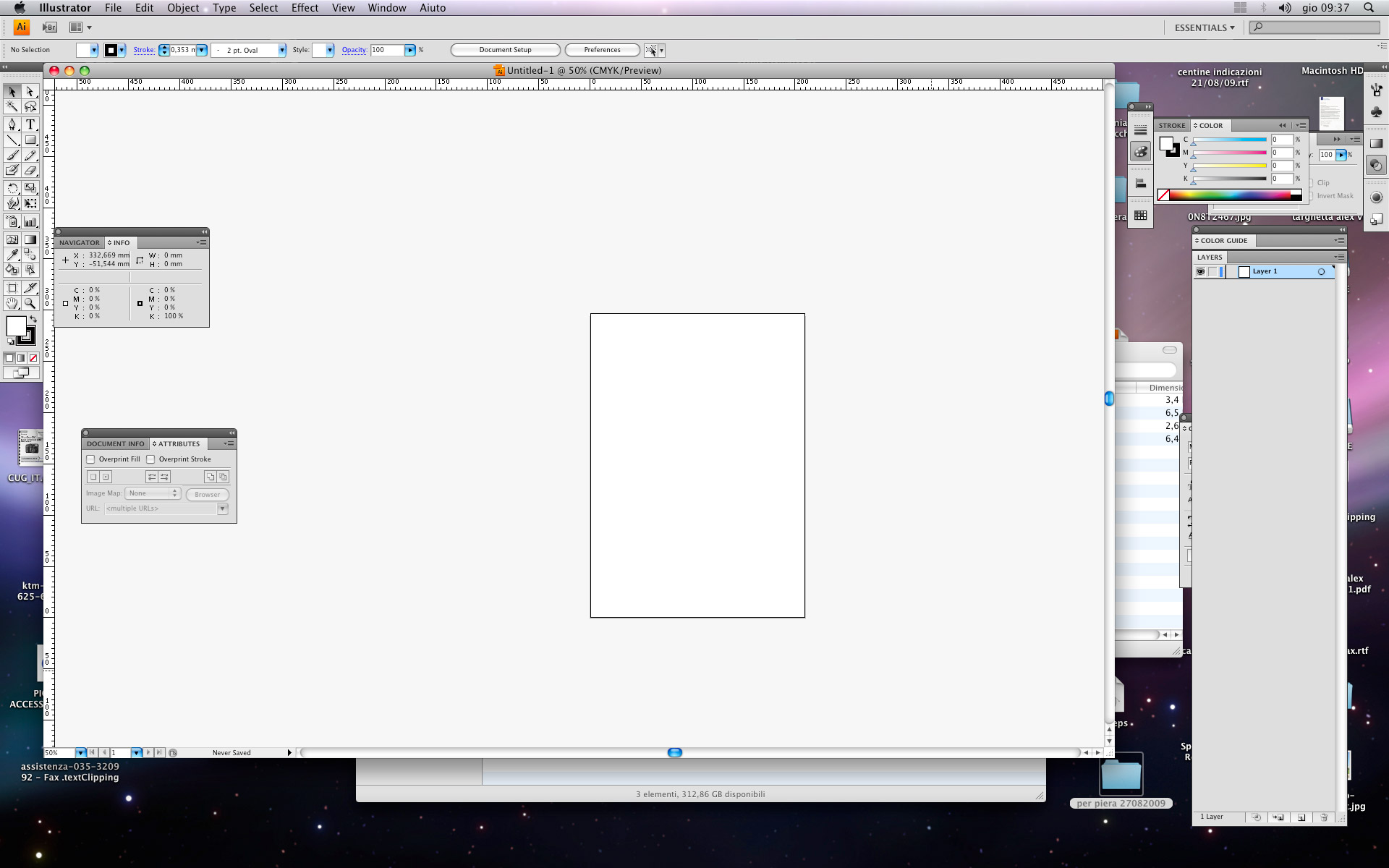Open the 2 pt. Oval brush dropdown

(281, 50)
